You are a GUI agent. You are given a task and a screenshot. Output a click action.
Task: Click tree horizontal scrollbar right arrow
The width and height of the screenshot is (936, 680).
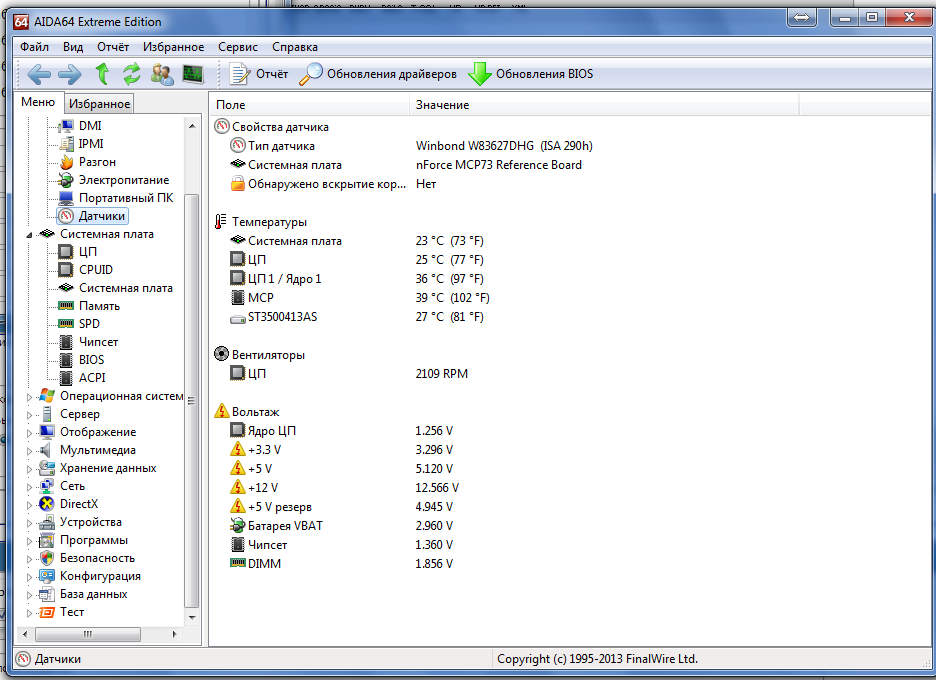[175, 634]
